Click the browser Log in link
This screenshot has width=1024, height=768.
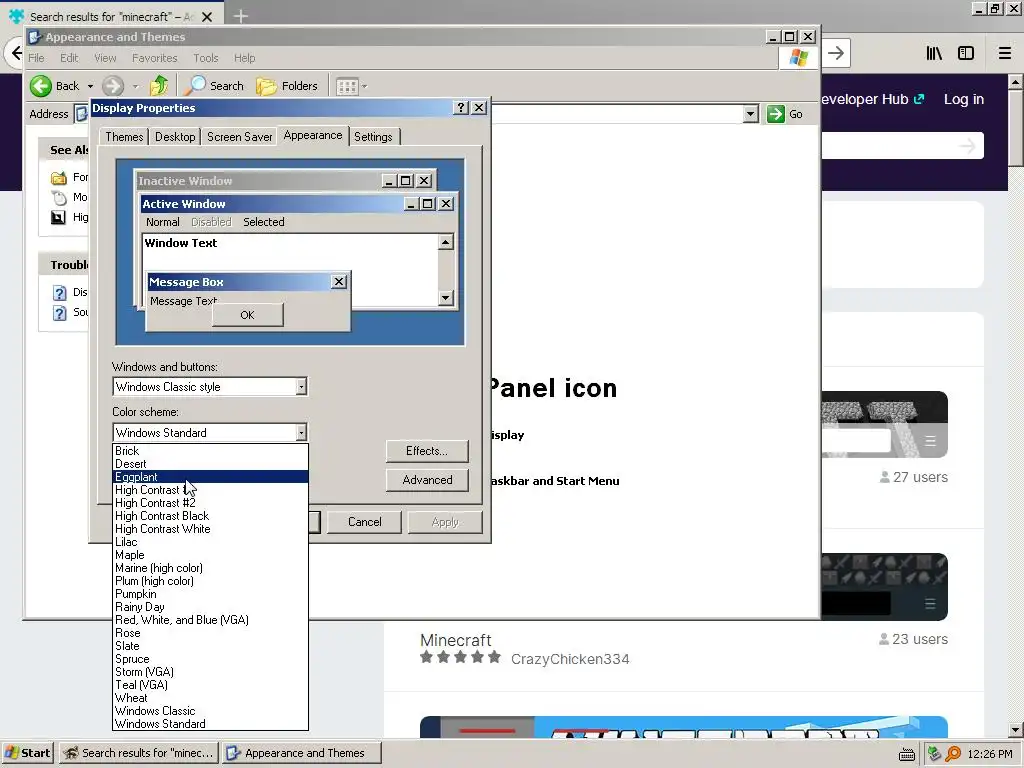[x=963, y=99]
